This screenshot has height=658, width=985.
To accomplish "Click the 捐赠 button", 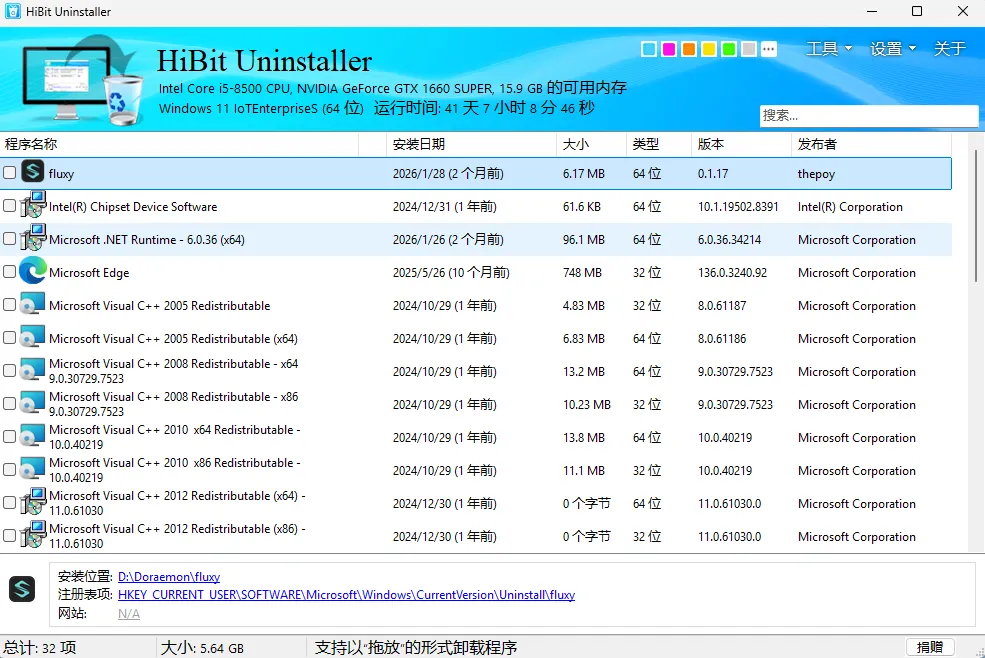I will click(930, 647).
